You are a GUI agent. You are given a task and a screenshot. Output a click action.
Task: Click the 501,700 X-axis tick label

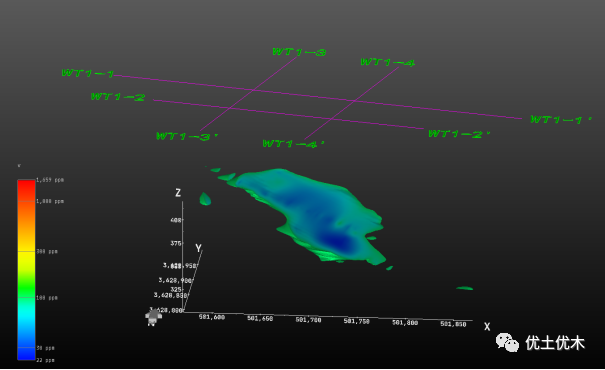[x=308, y=320]
